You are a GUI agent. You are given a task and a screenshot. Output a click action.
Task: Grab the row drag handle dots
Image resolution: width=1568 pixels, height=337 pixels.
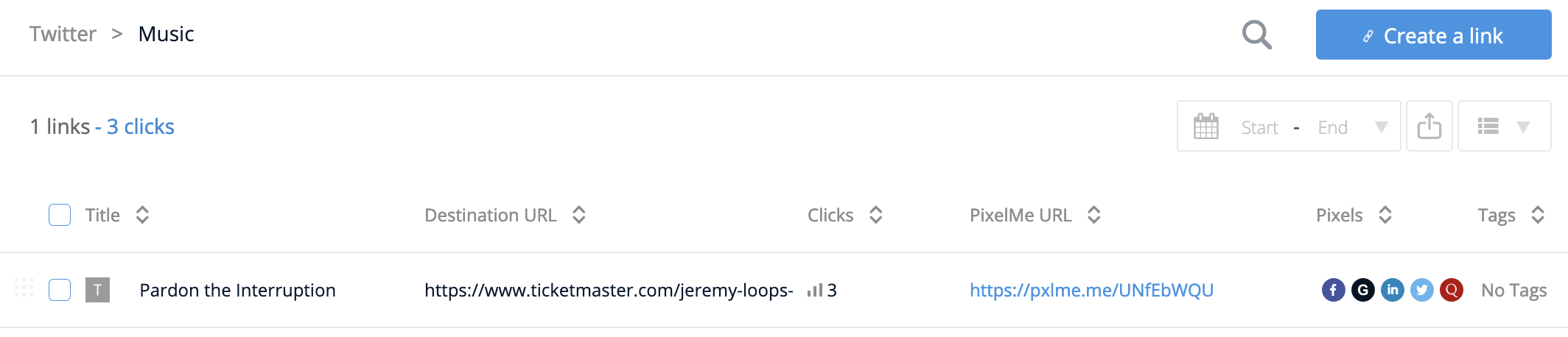(x=24, y=288)
